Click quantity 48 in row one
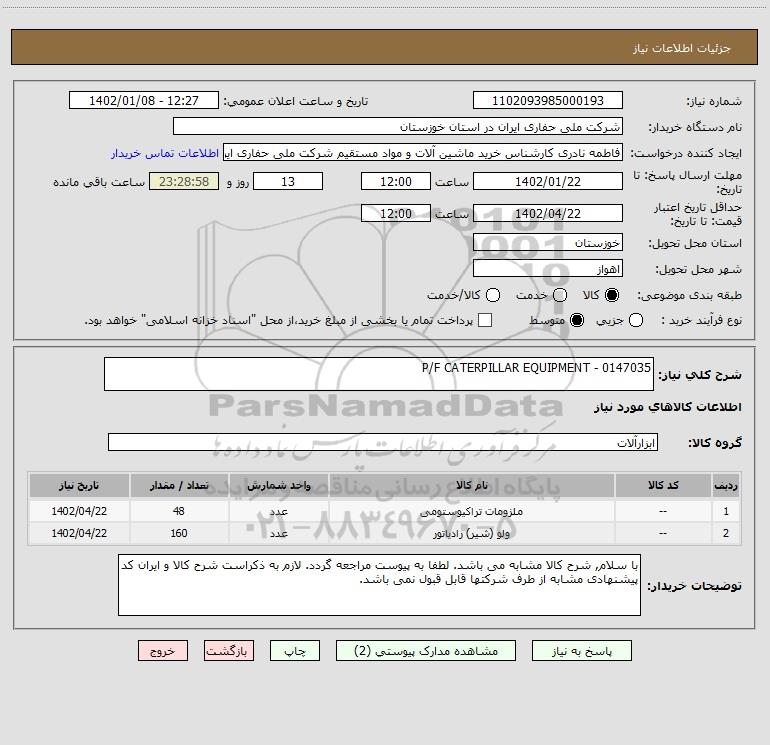This screenshot has height=745, width=770. [179, 511]
